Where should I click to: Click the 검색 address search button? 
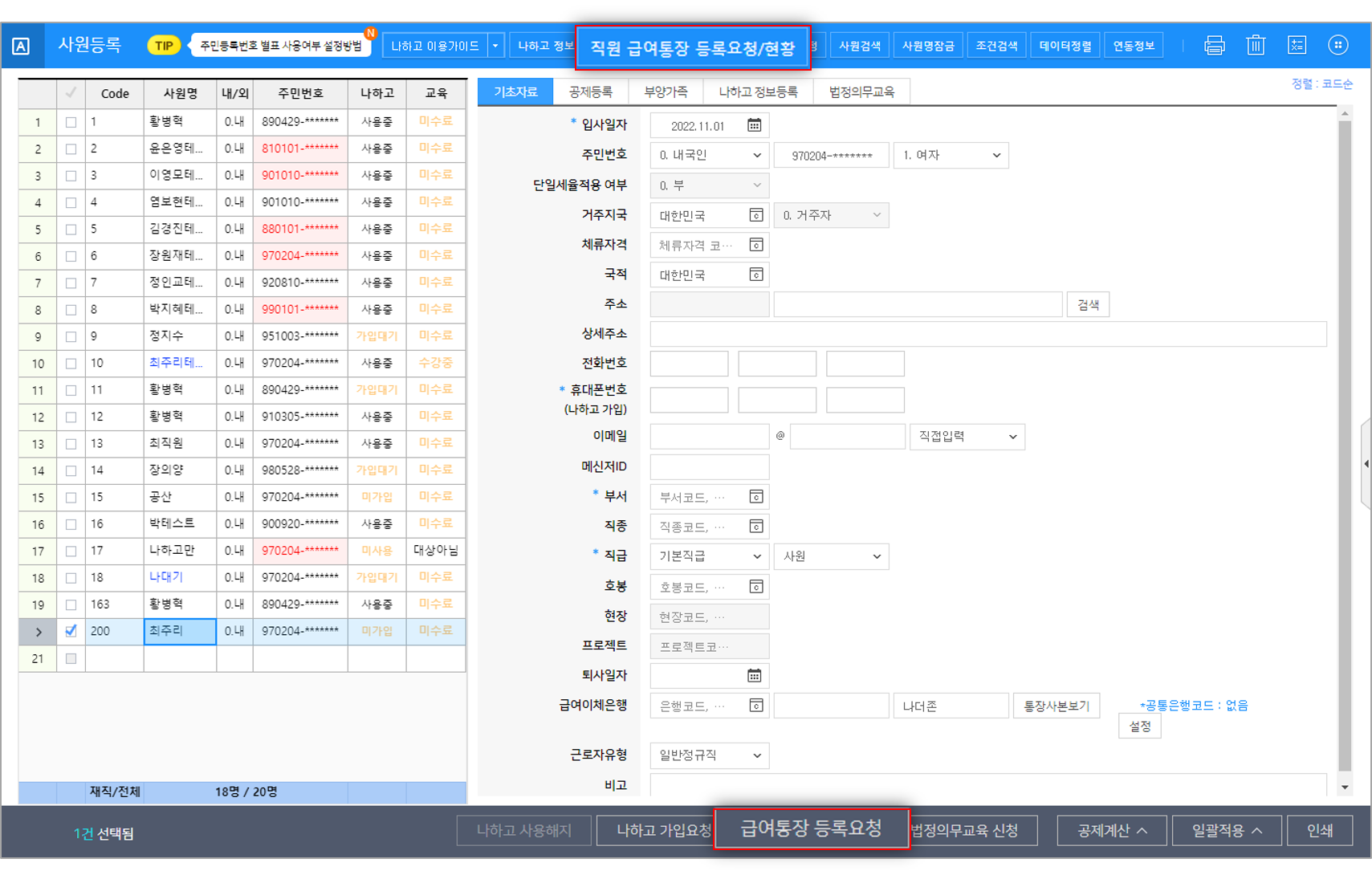(x=1088, y=304)
